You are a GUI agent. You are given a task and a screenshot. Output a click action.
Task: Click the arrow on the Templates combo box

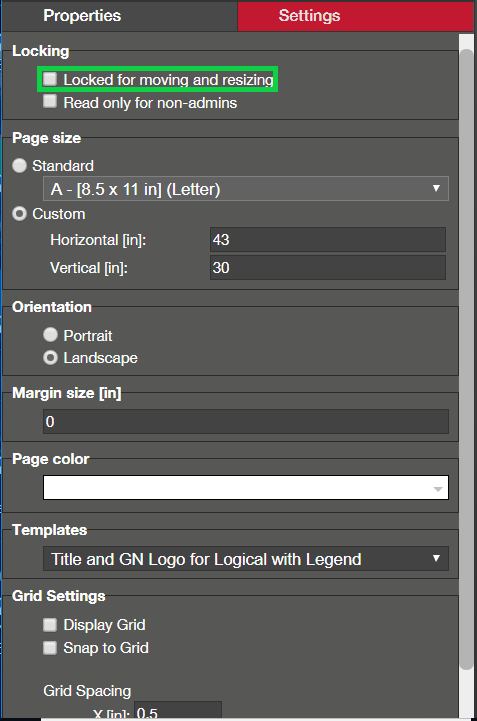pos(436,558)
